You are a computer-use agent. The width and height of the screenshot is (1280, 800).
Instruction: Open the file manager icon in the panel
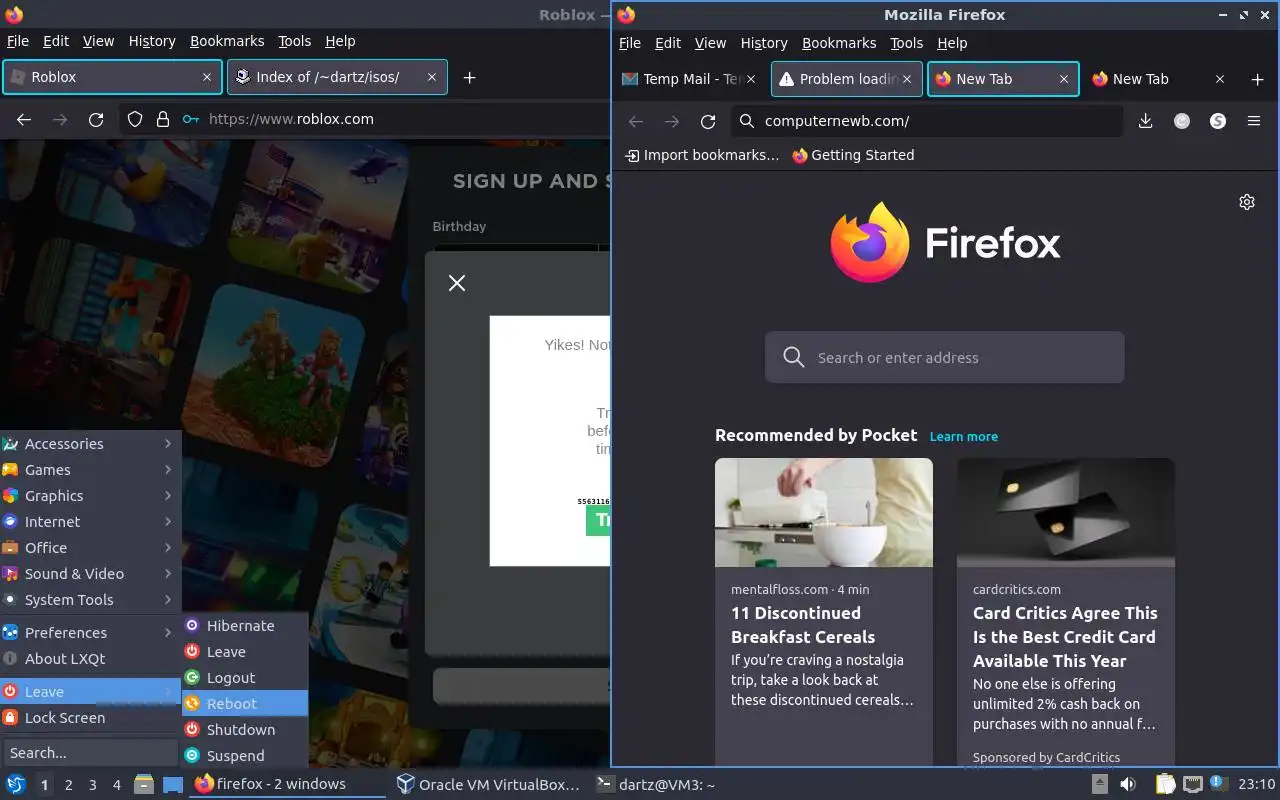(144, 784)
